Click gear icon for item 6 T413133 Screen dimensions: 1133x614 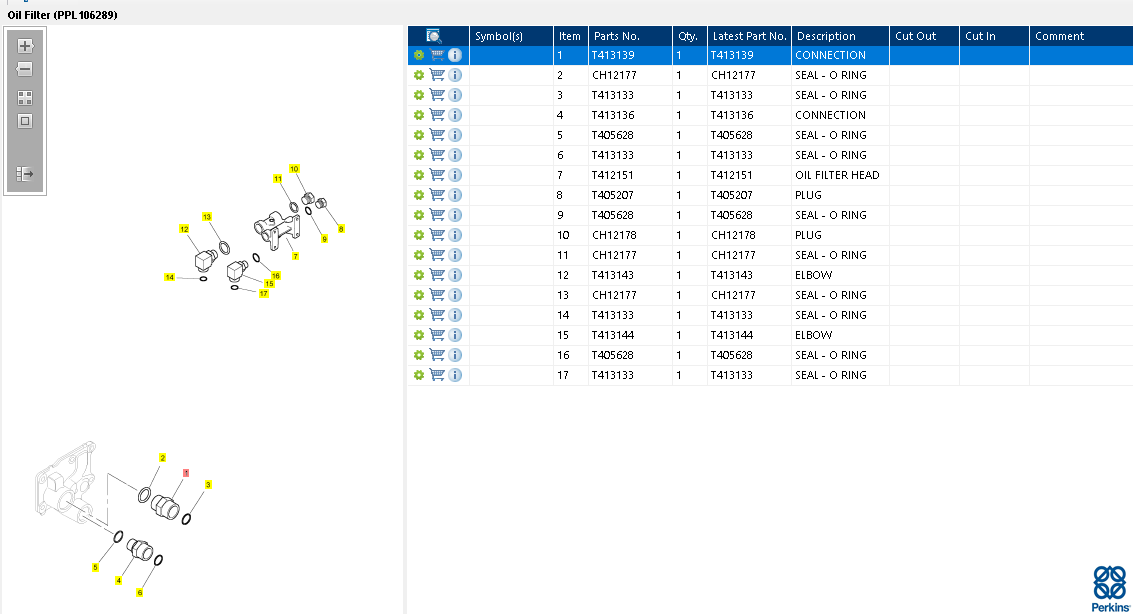click(418, 155)
